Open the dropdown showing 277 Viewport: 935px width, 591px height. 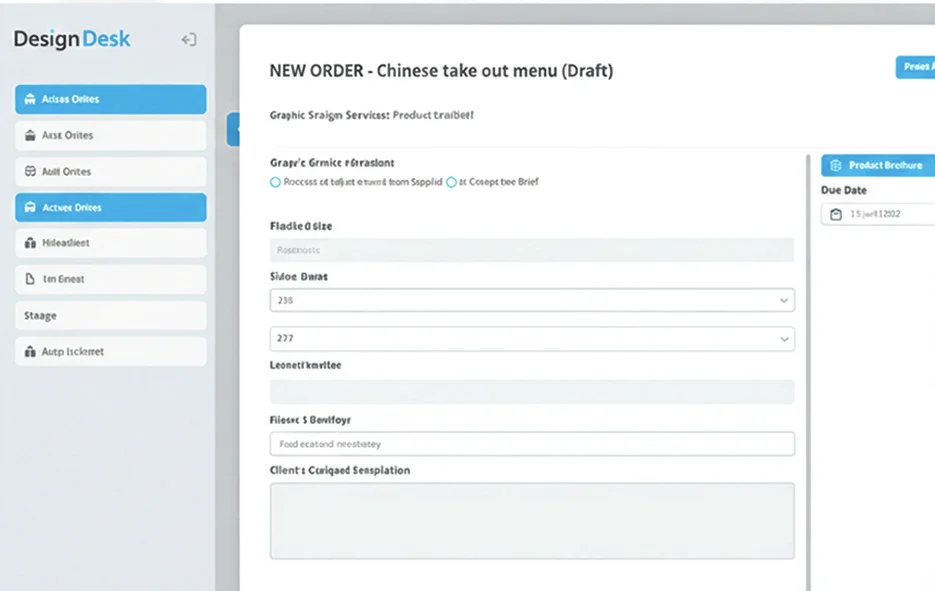click(x=532, y=339)
